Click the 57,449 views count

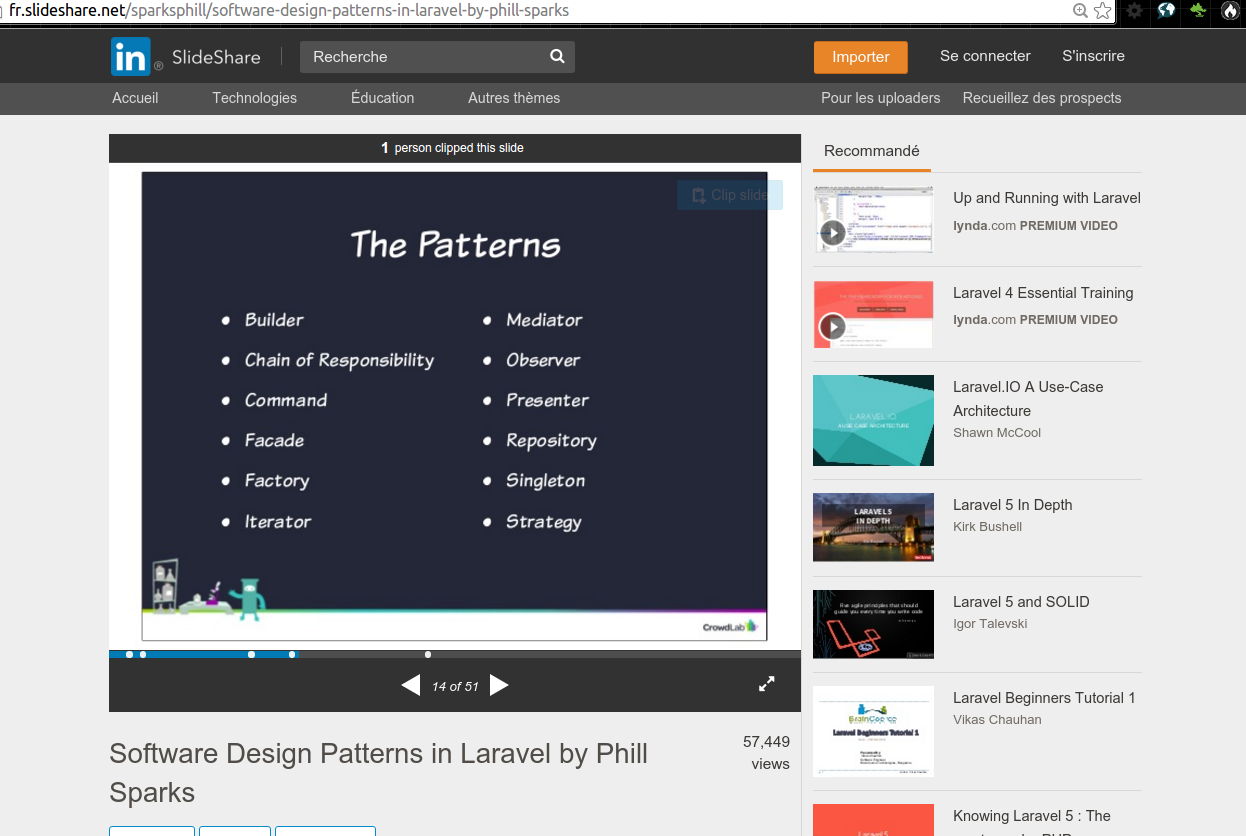[766, 753]
